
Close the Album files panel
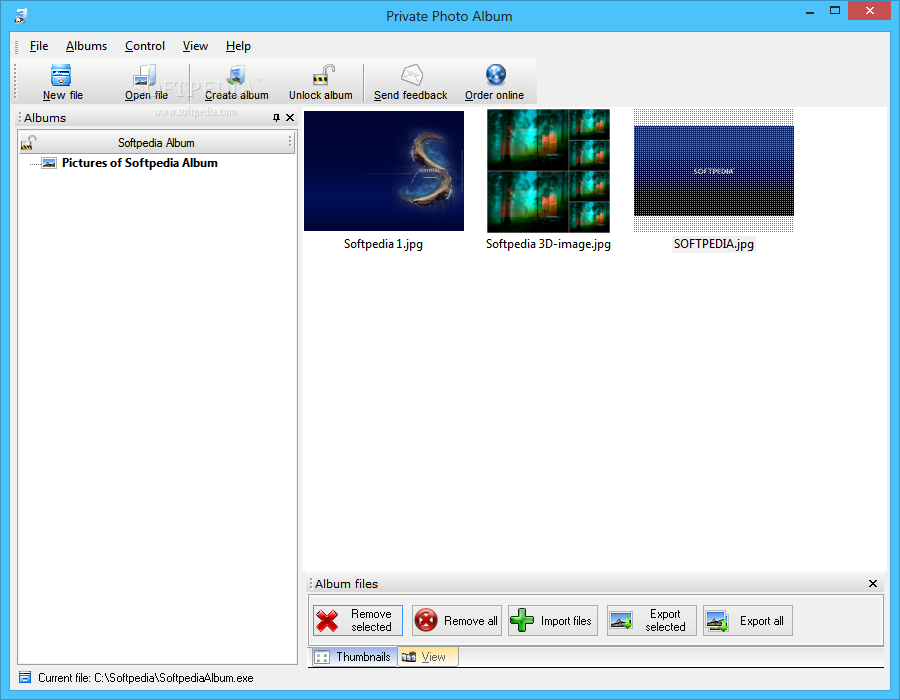coord(872,584)
